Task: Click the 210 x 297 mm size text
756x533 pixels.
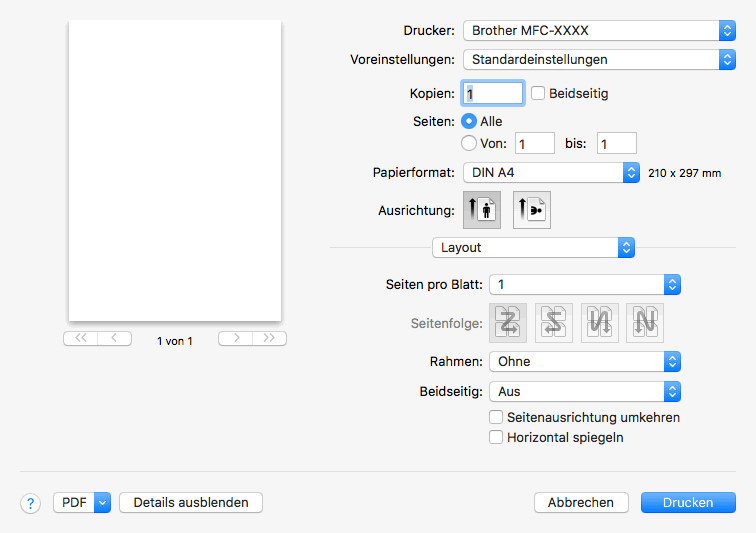Action: click(x=684, y=173)
